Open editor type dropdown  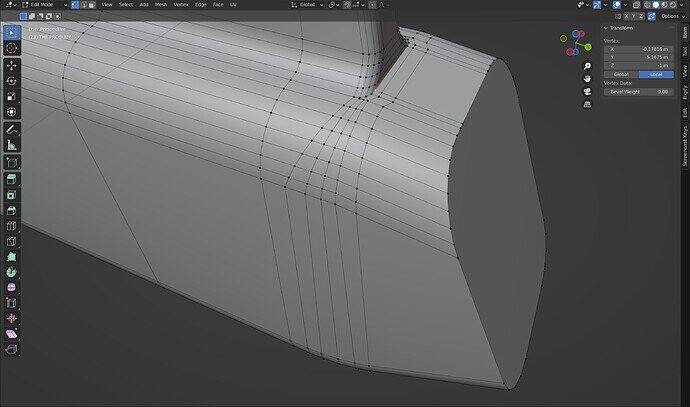[x=11, y=5]
